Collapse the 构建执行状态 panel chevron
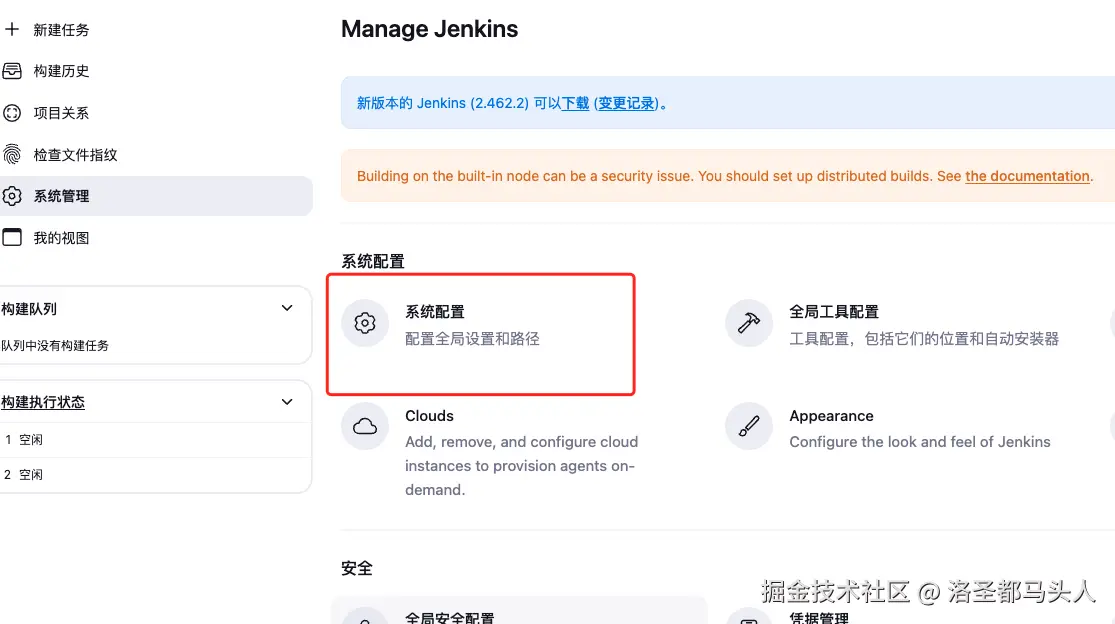Screen dimensions: 1115x624 pyautogui.click(x=287, y=402)
